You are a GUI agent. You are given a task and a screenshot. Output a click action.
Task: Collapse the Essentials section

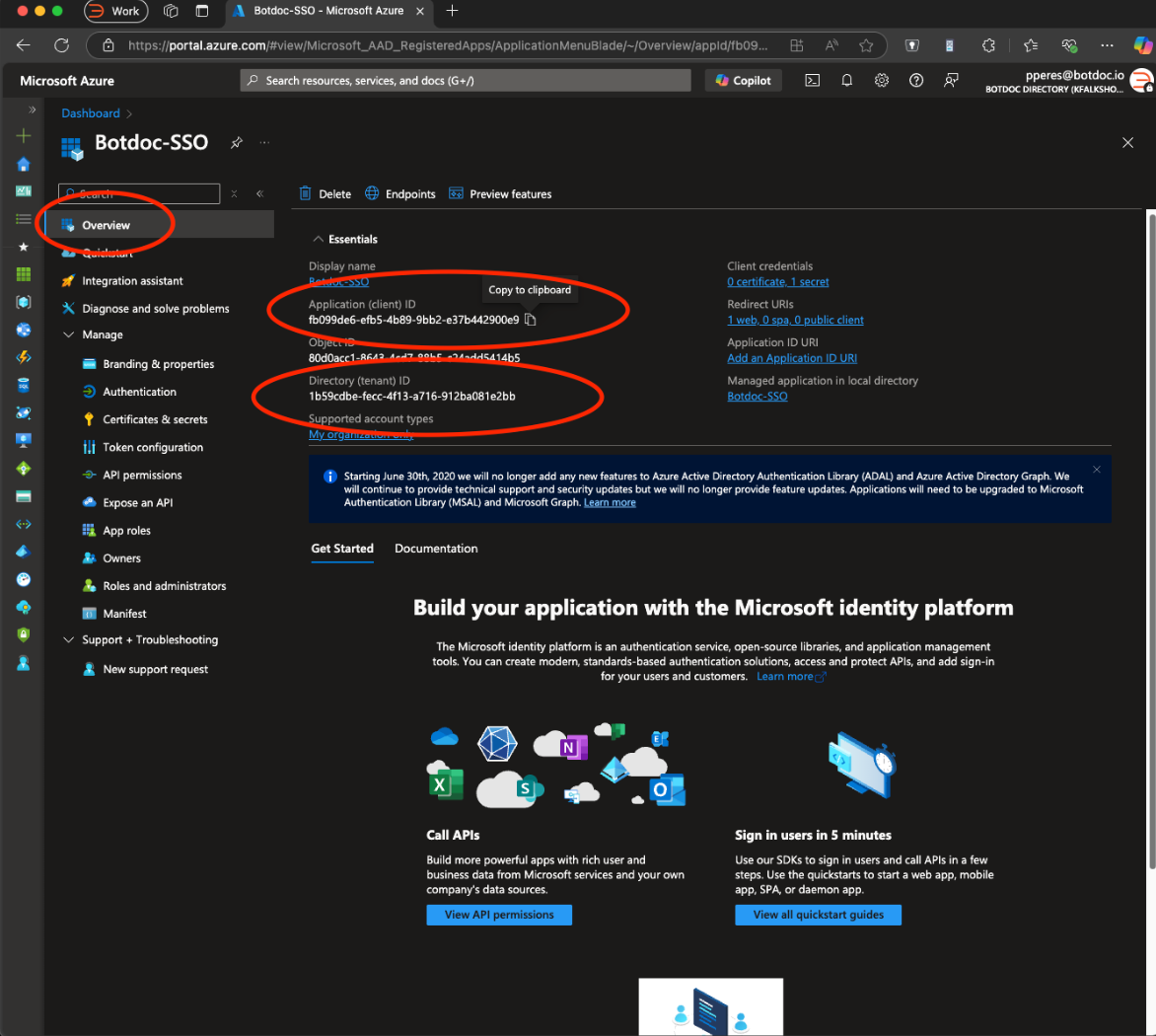pyautogui.click(x=318, y=240)
